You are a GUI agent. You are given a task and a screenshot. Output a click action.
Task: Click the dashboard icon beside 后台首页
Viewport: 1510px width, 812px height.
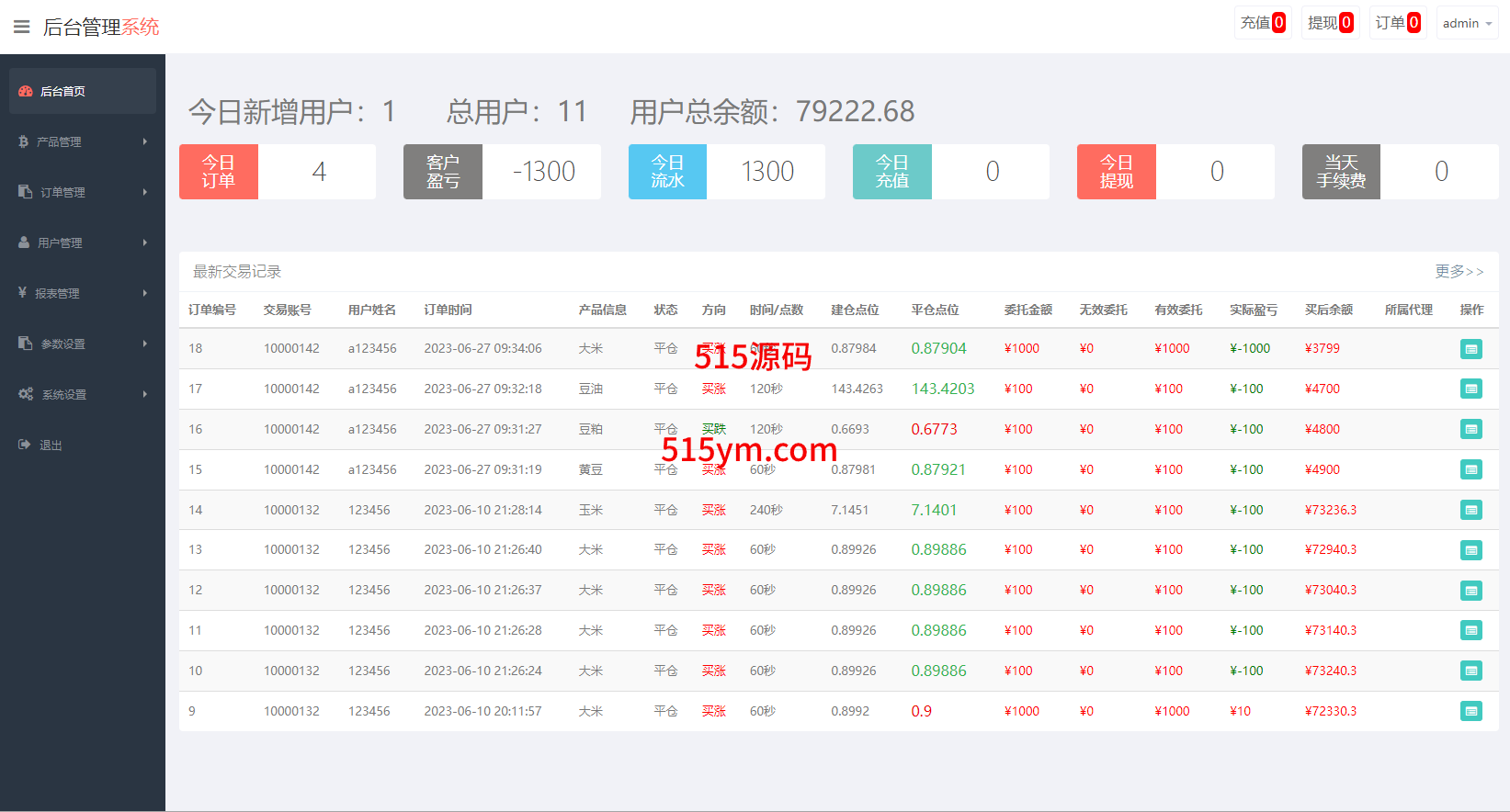pos(26,91)
